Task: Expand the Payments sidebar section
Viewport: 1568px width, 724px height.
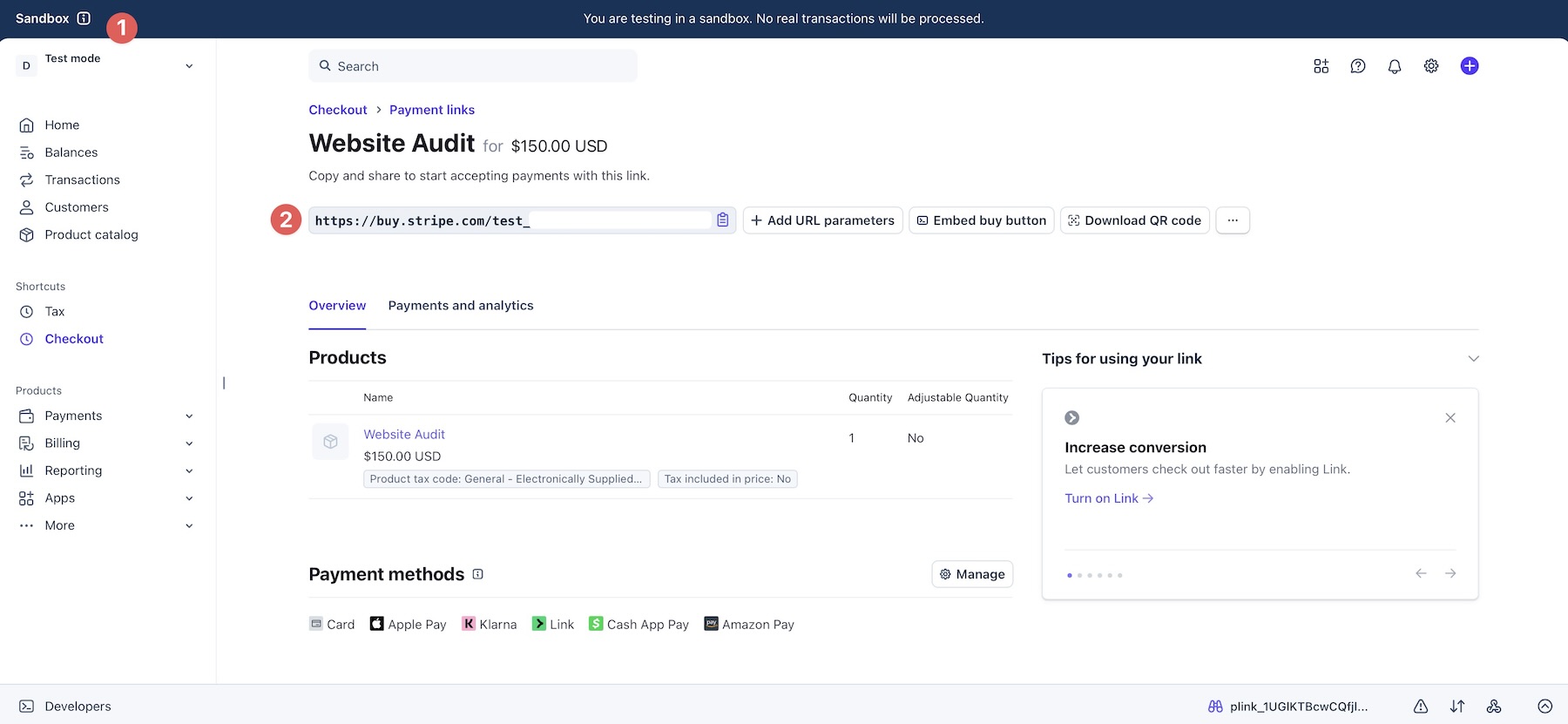Action: pos(189,416)
